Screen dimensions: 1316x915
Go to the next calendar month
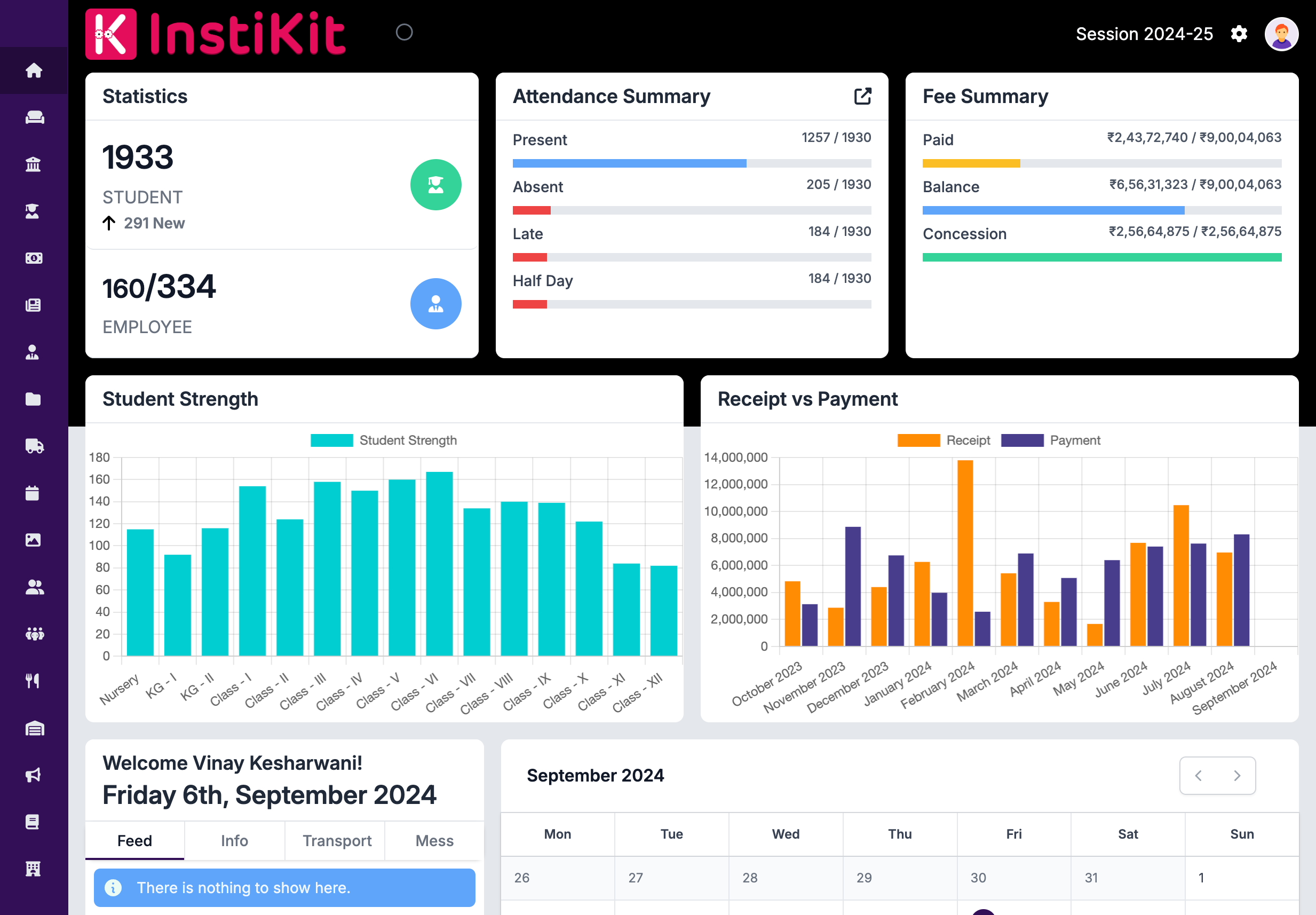point(1237,776)
